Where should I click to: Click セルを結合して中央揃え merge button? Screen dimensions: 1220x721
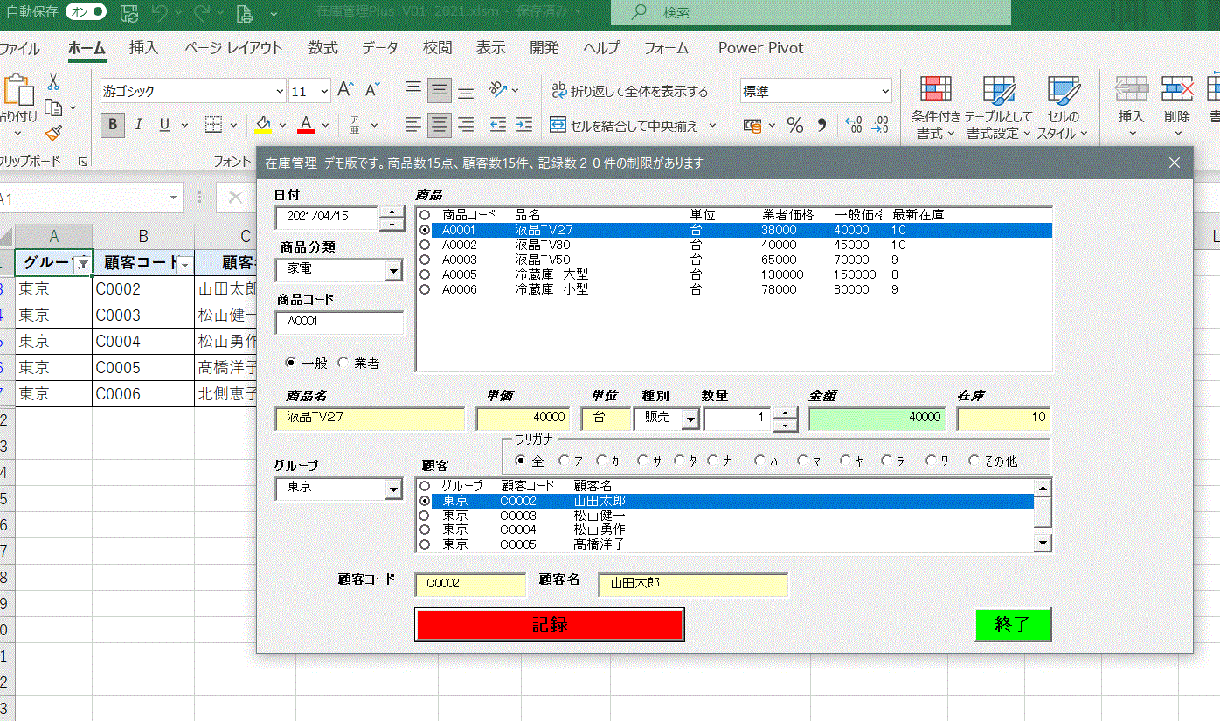pyautogui.click(x=625, y=125)
